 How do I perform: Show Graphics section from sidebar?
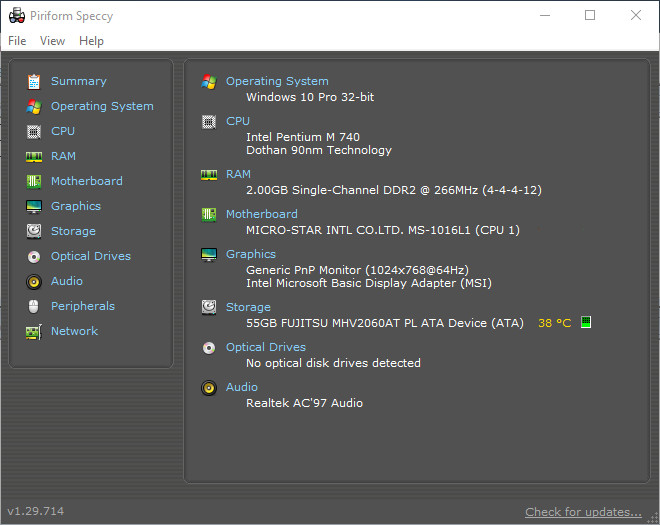pyautogui.click(x=76, y=206)
